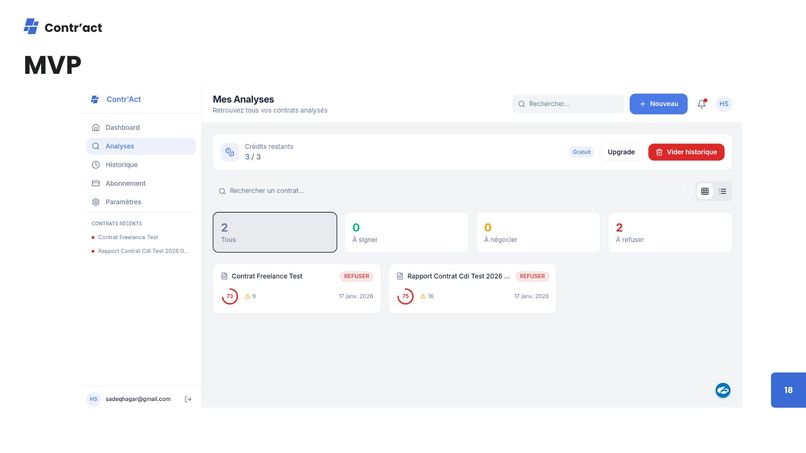Click the contract search magnifier icon
This screenshot has height=453, width=806.
[222, 191]
